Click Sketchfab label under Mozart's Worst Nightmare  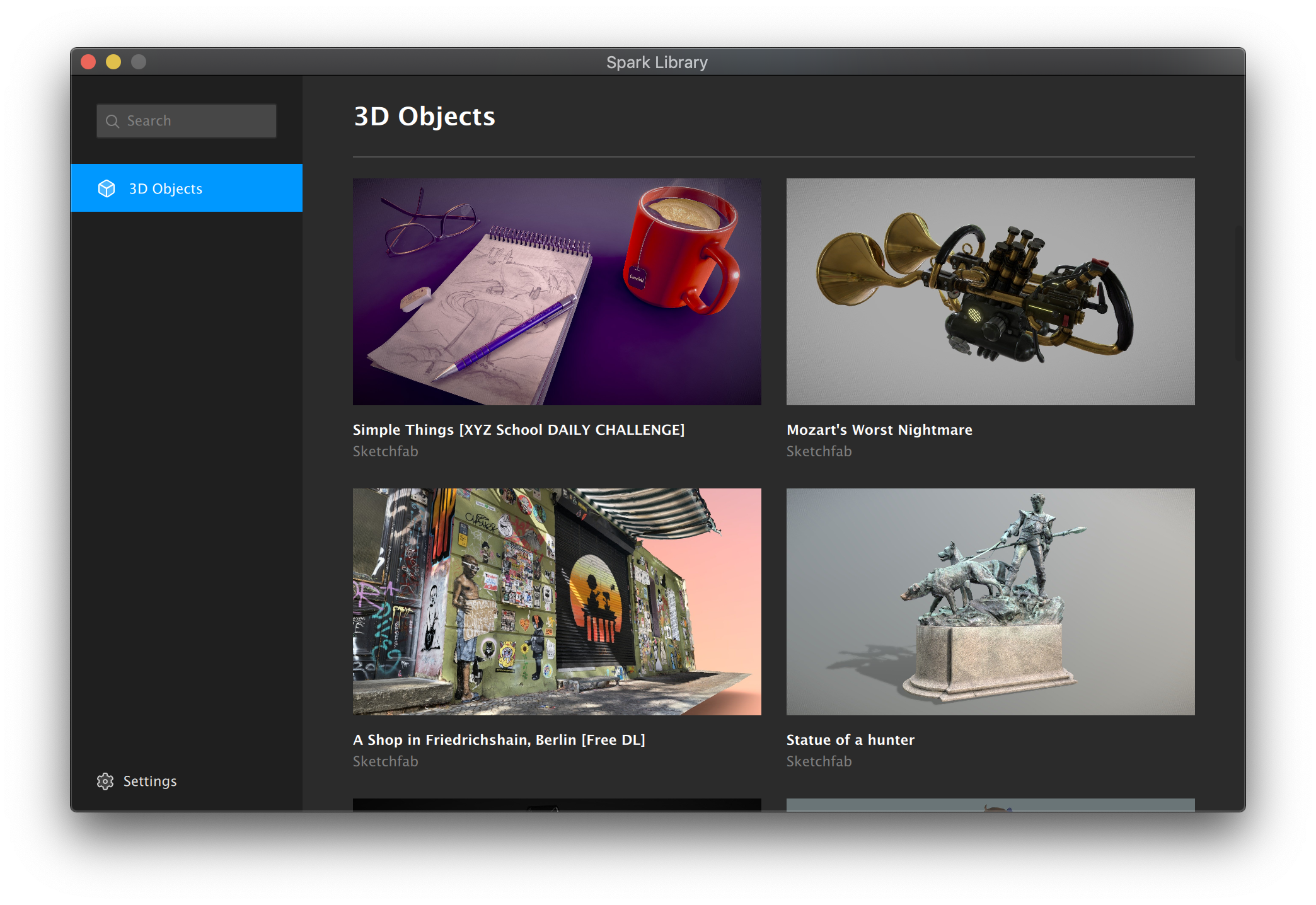819,451
